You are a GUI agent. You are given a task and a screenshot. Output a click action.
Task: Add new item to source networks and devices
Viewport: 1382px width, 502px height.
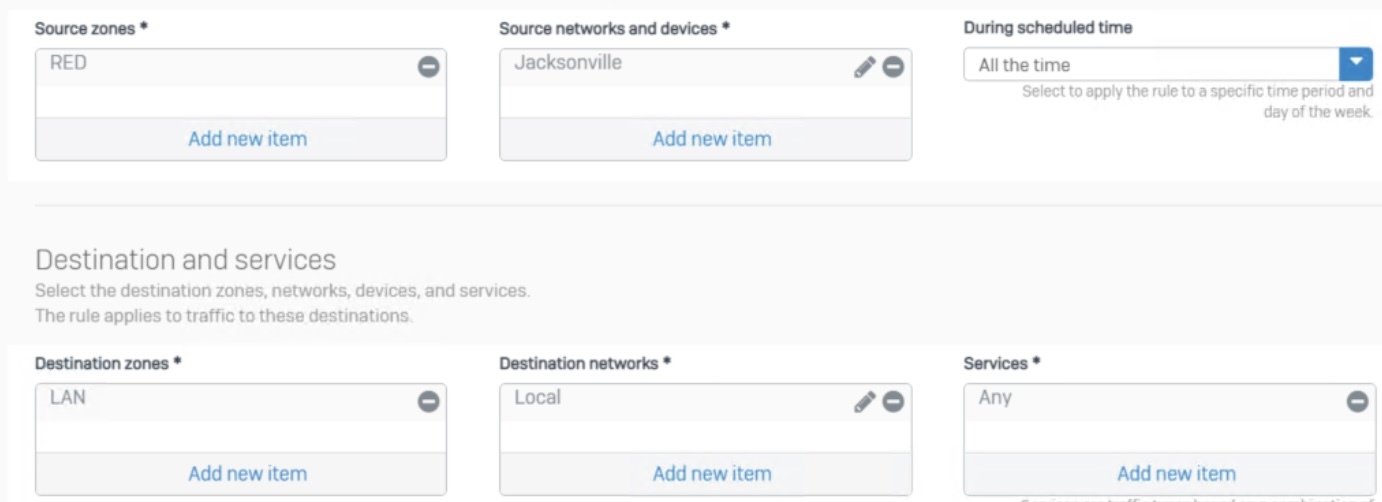[x=712, y=139]
